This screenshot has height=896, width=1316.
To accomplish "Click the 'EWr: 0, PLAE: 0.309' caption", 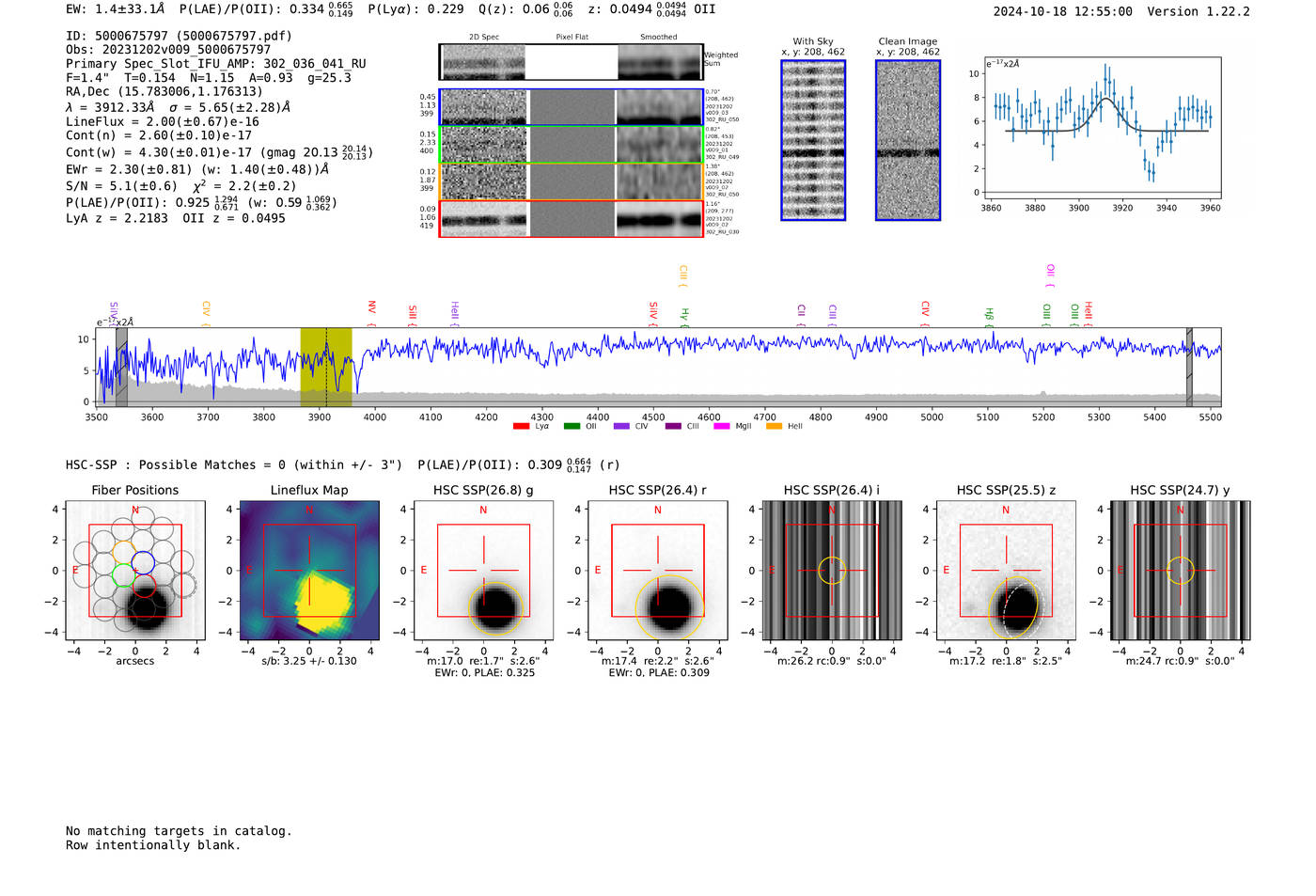I will point(658,673).
